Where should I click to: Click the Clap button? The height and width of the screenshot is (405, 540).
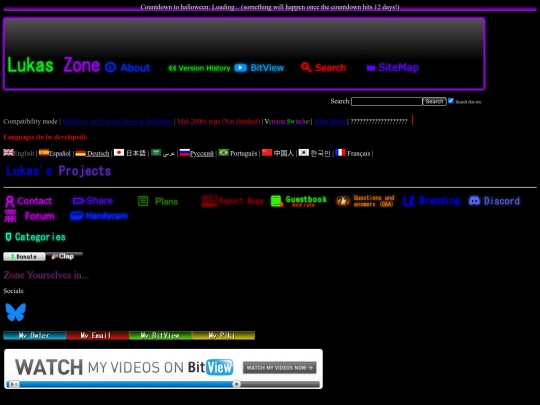pyautogui.click(x=64, y=256)
